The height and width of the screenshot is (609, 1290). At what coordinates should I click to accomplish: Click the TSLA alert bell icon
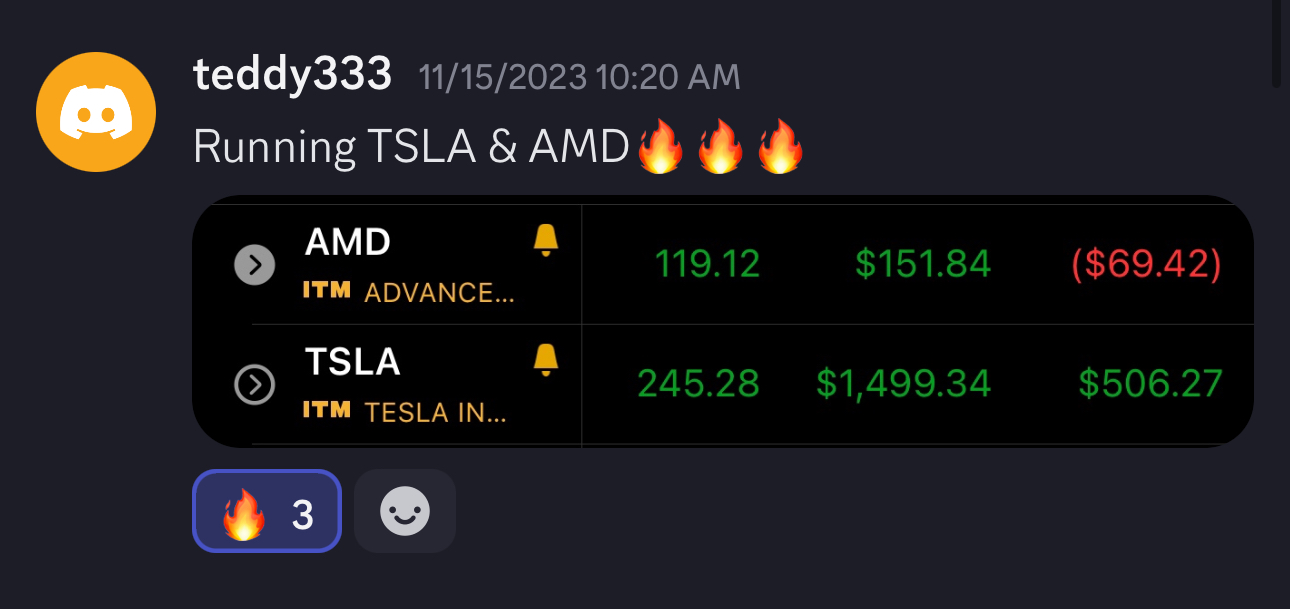pos(545,358)
